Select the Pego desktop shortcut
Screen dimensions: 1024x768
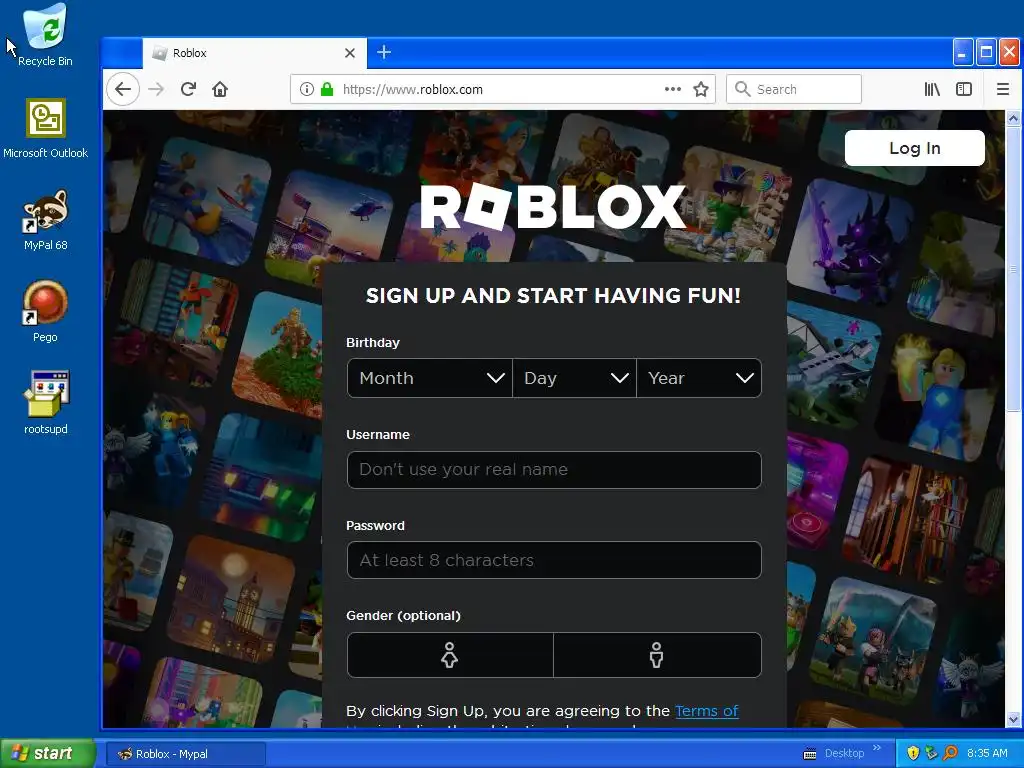pyautogui.click(x=45, y=312)
